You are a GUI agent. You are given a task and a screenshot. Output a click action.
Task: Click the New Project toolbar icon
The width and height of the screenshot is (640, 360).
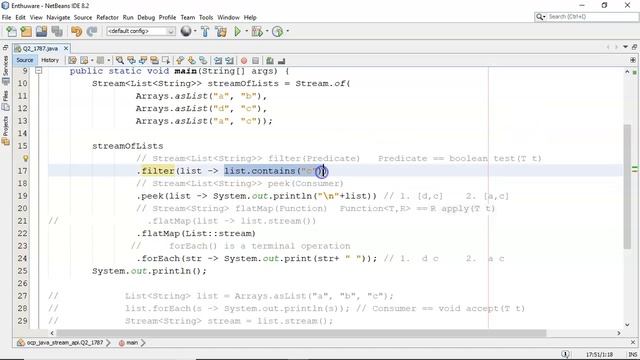click(x=26, y=31)
